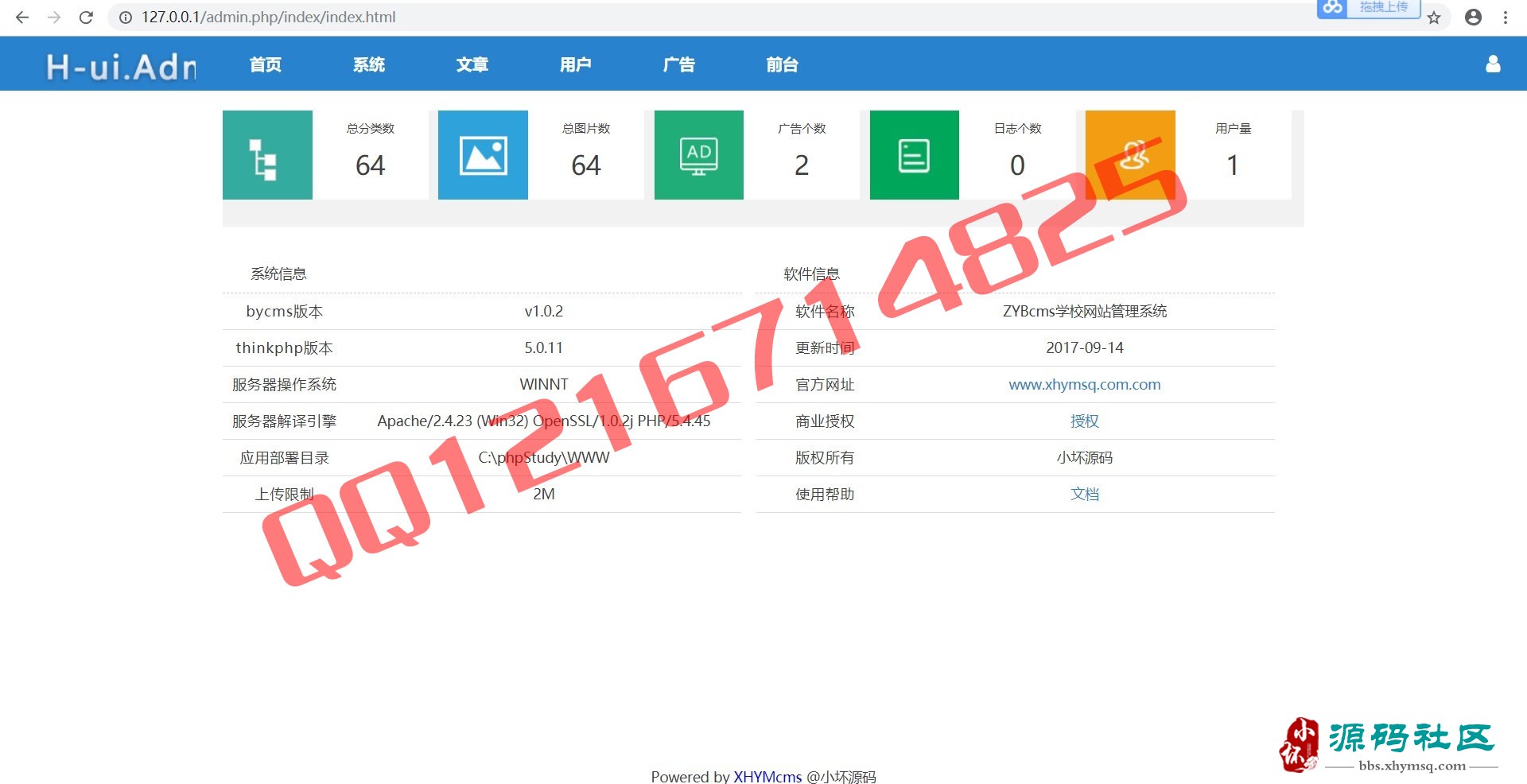
Task: Click the 官方网址 row label
Action: coord(825,385)
